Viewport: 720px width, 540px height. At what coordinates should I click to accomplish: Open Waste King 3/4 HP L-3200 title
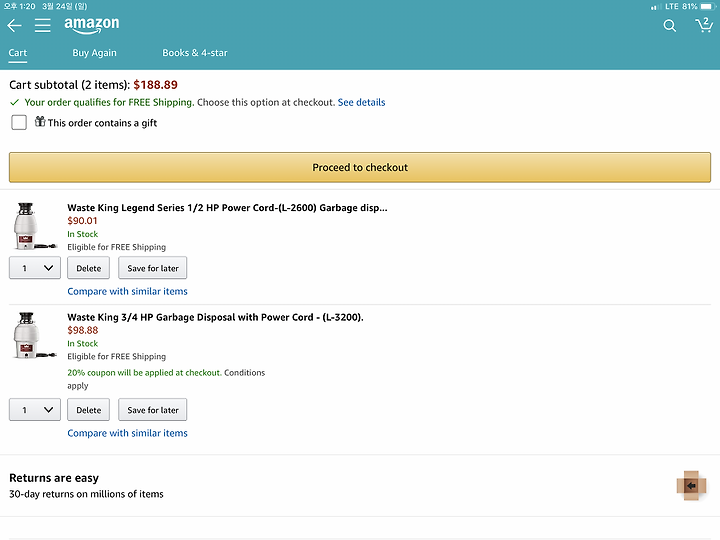pos(215,317)
